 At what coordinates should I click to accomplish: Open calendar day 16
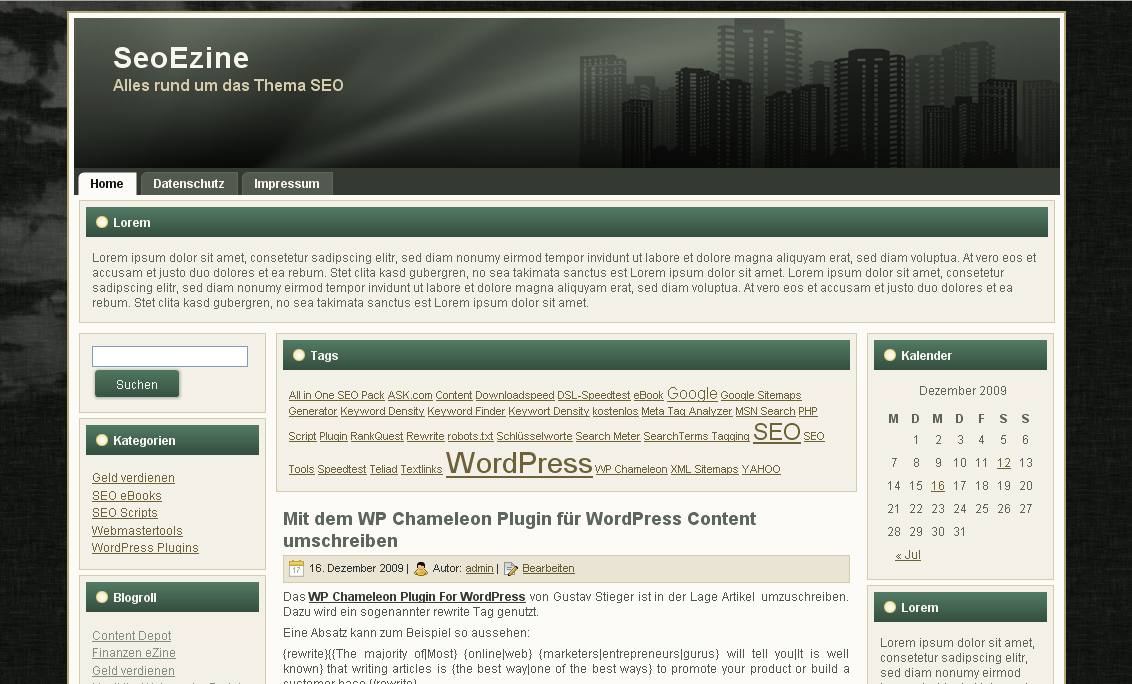pos(938,486)
